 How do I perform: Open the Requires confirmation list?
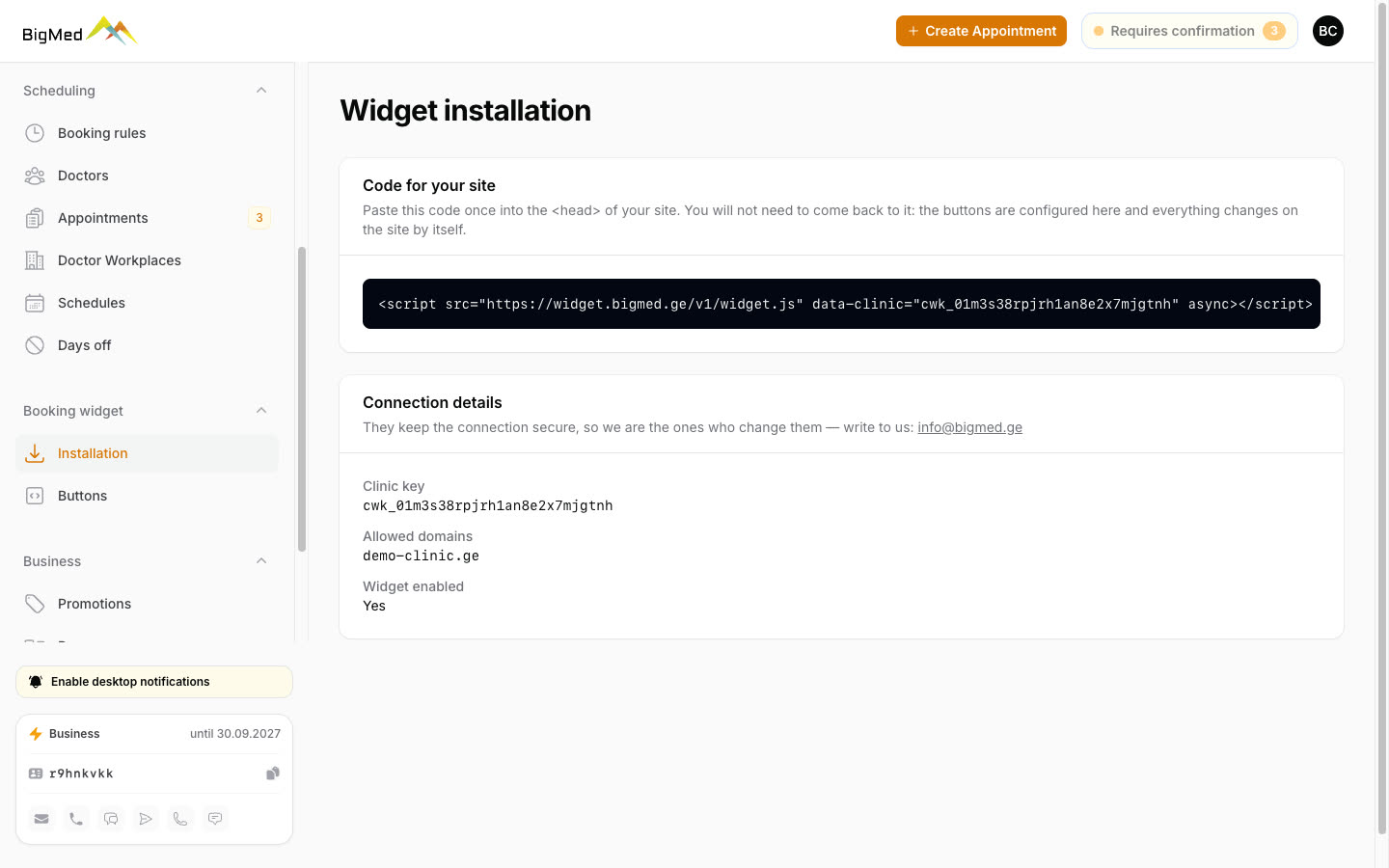click(x=1189, y=31)
